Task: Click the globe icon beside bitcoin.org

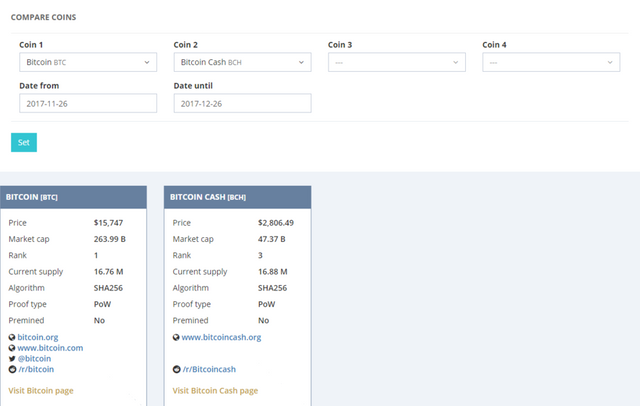Action: [12, 337]
